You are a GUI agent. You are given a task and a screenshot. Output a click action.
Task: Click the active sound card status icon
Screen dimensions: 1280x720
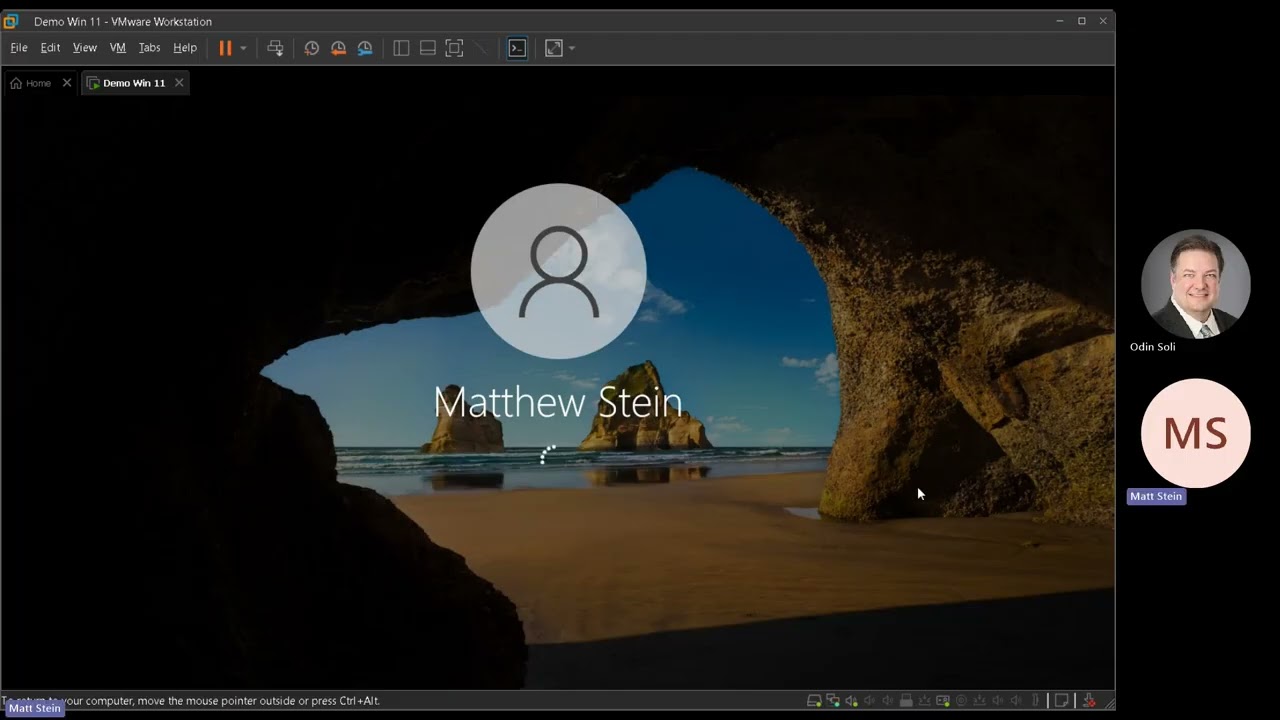point(852,701)
